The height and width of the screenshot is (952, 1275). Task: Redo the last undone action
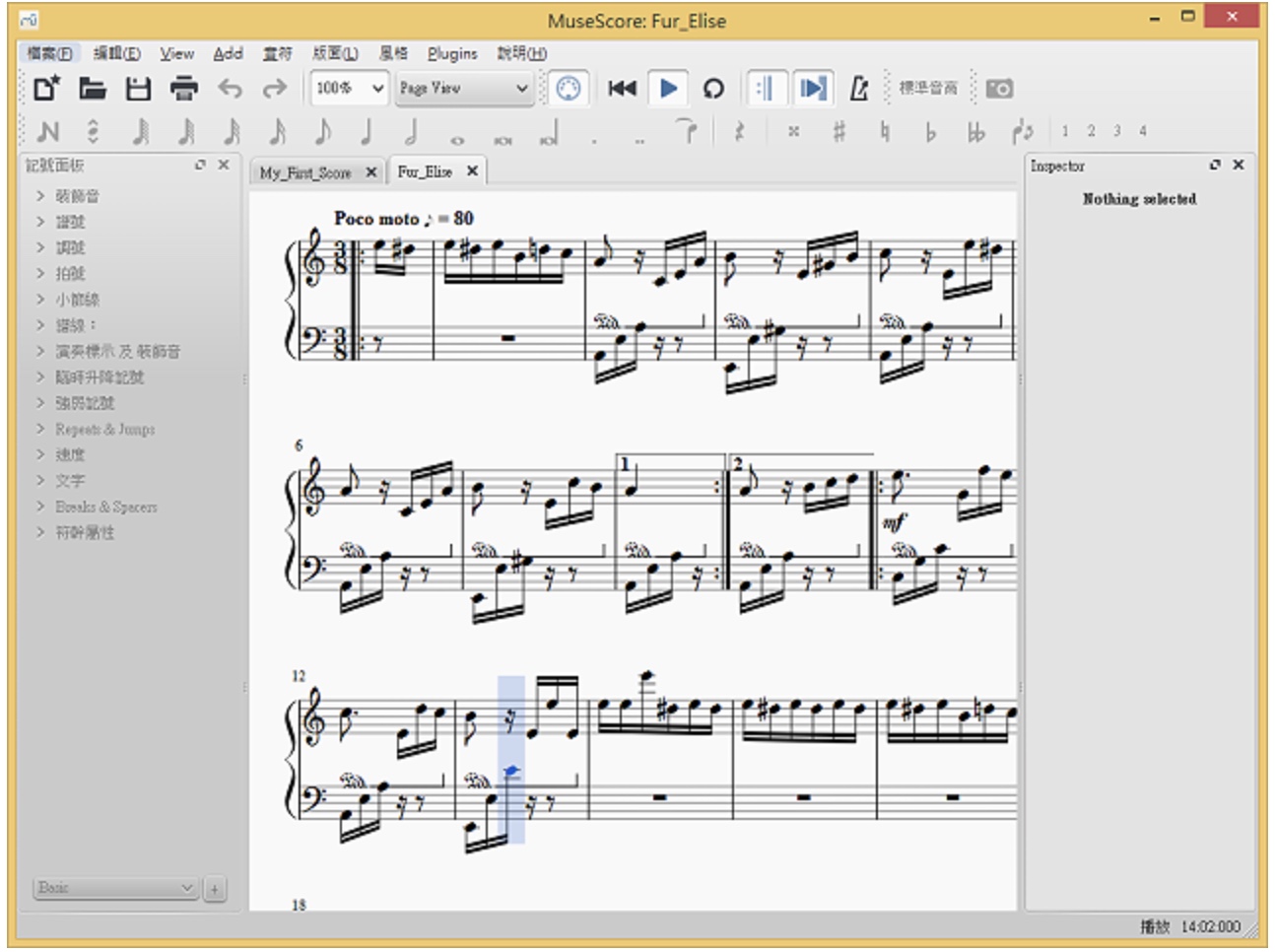pos(274,89)
